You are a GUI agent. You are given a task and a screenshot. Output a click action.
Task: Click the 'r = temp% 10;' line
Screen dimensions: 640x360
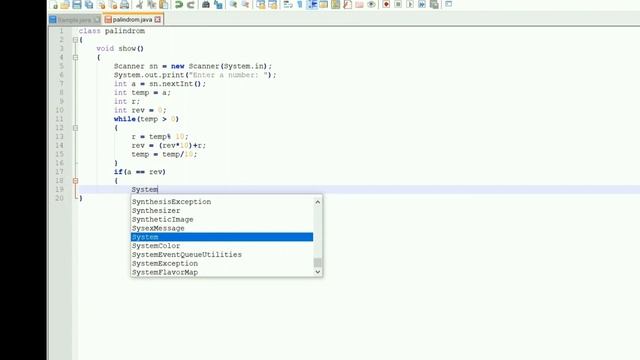click(x=160, y=137)
